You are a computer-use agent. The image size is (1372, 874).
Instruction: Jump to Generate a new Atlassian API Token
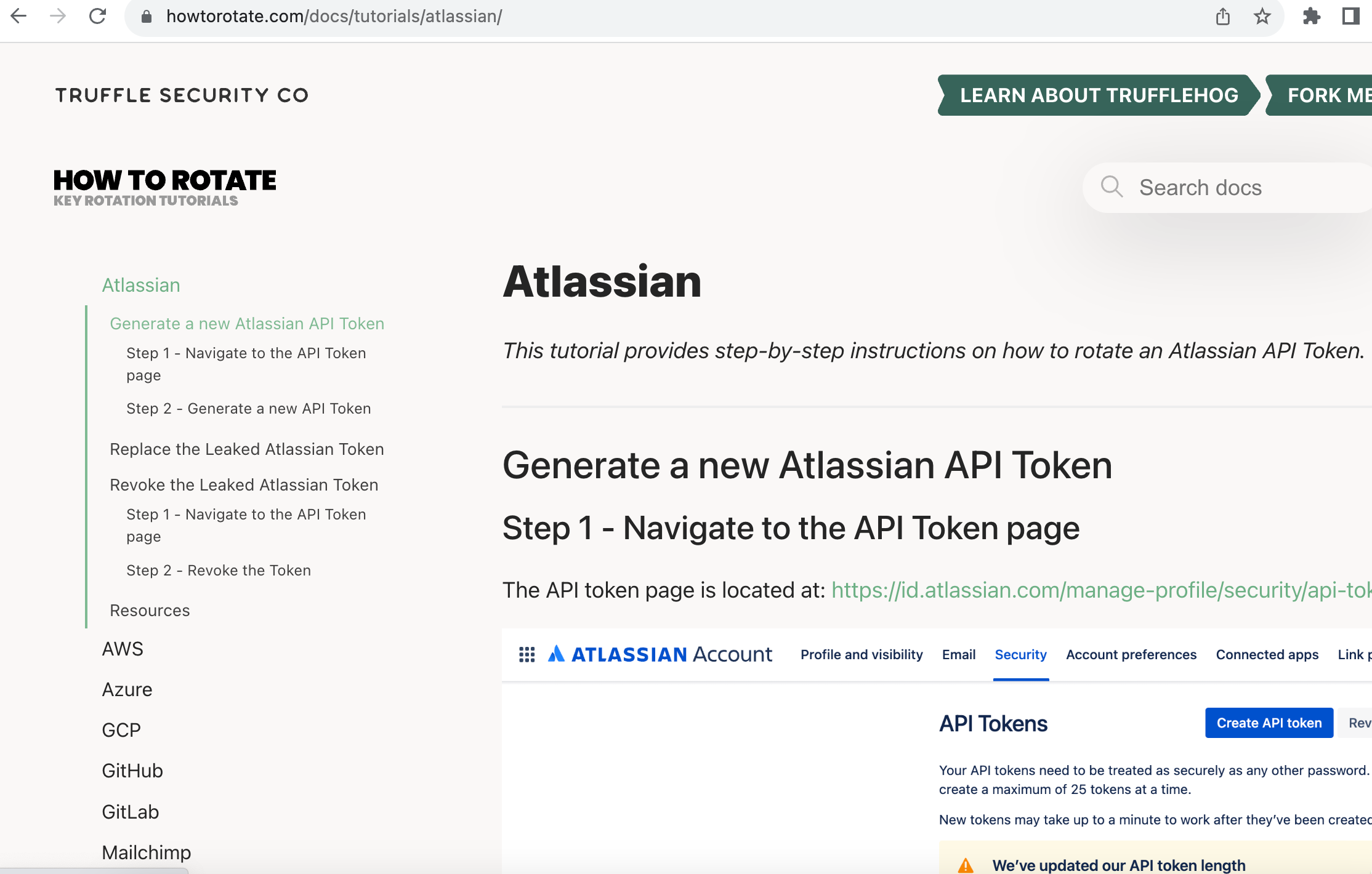tap(247, 324)
